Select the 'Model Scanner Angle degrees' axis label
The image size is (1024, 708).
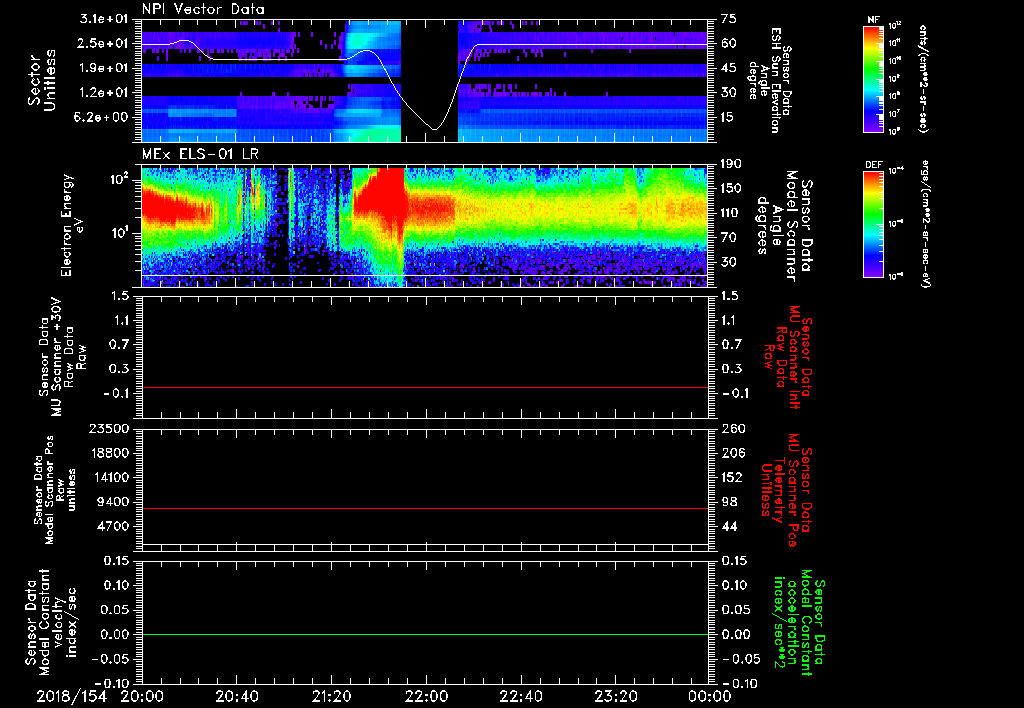point(785,226)
